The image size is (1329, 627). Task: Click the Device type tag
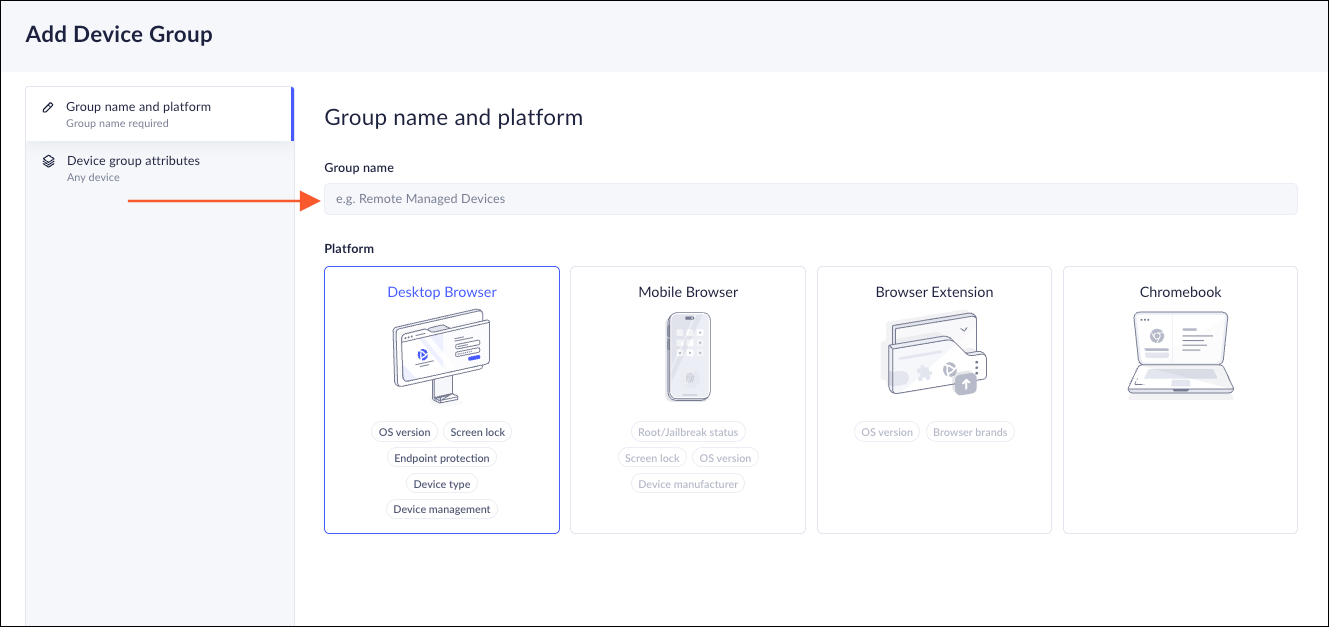coord(442,484)
